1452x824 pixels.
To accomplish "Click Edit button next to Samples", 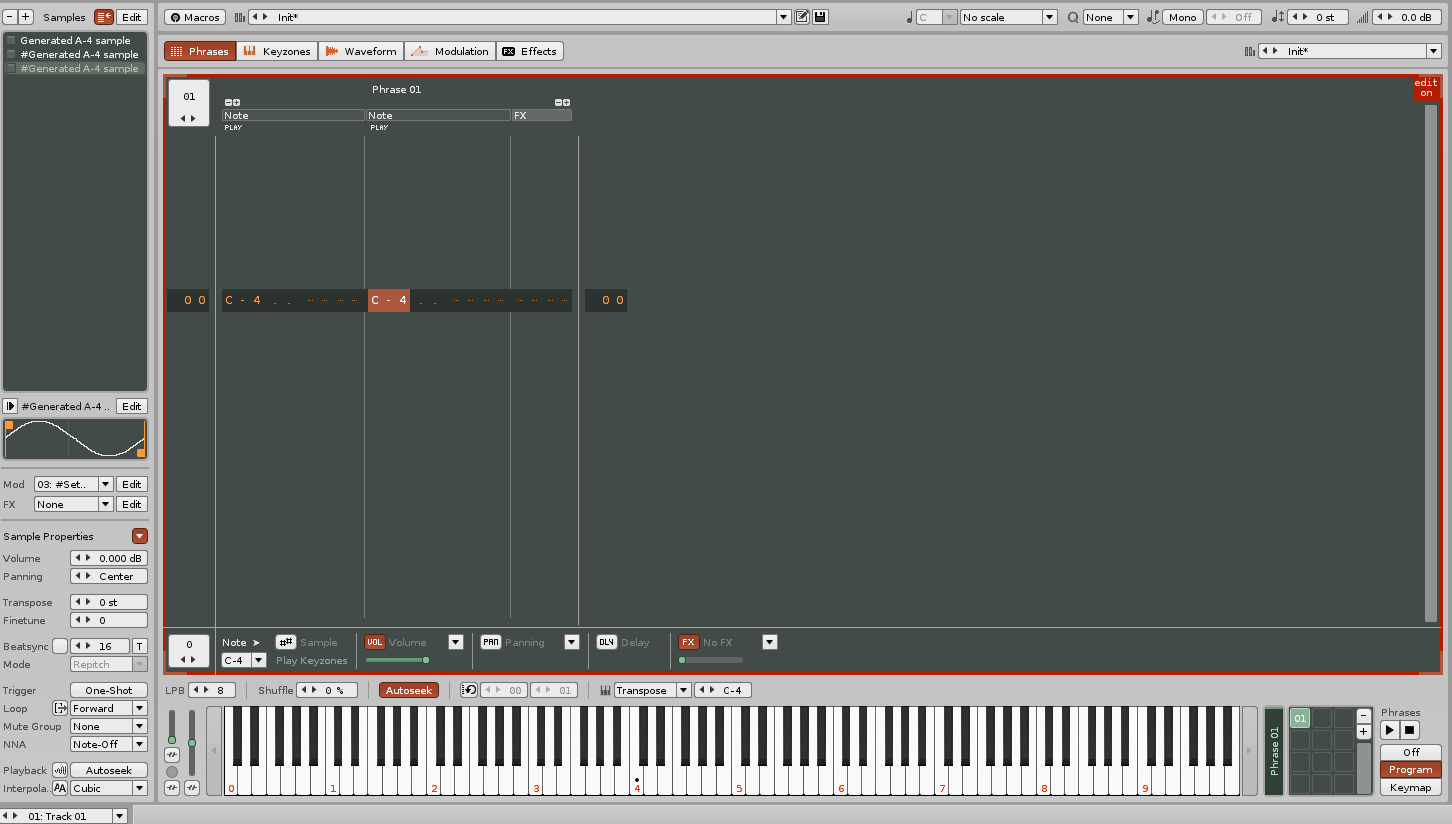I will pos(132,17).
